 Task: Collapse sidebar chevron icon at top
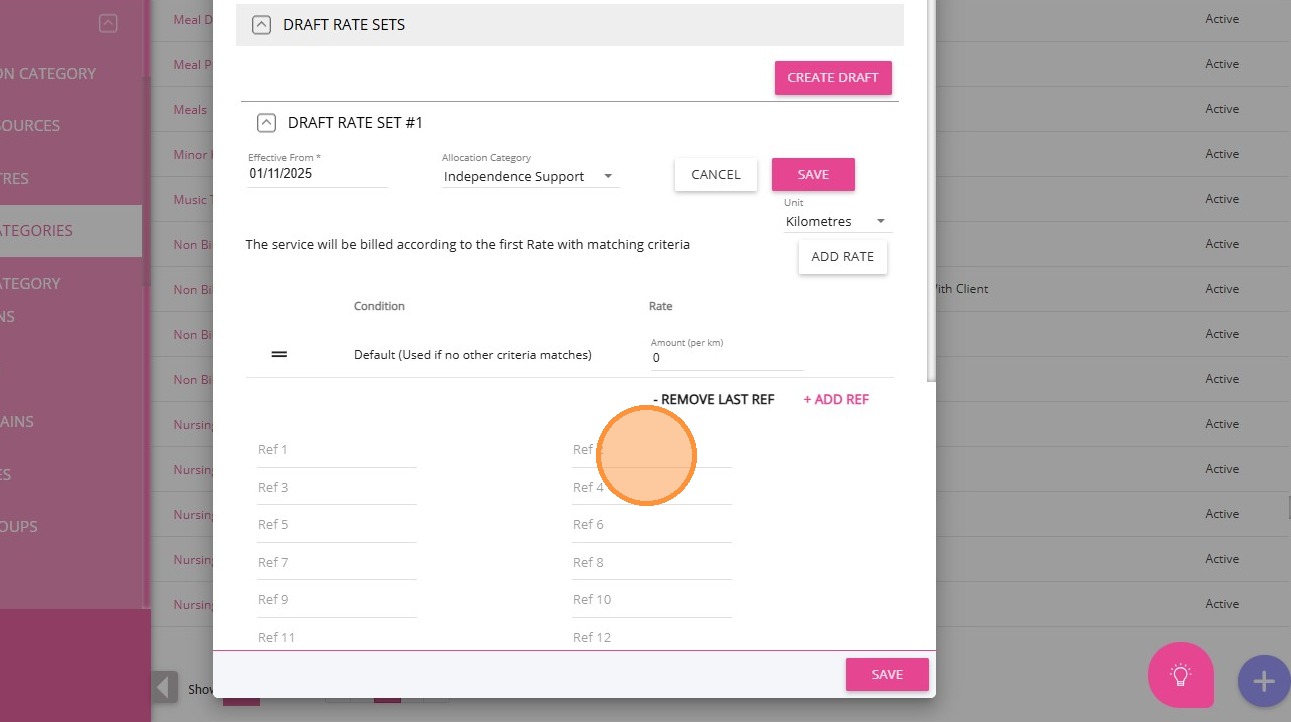pyautogui.click(x=108, y=23)
